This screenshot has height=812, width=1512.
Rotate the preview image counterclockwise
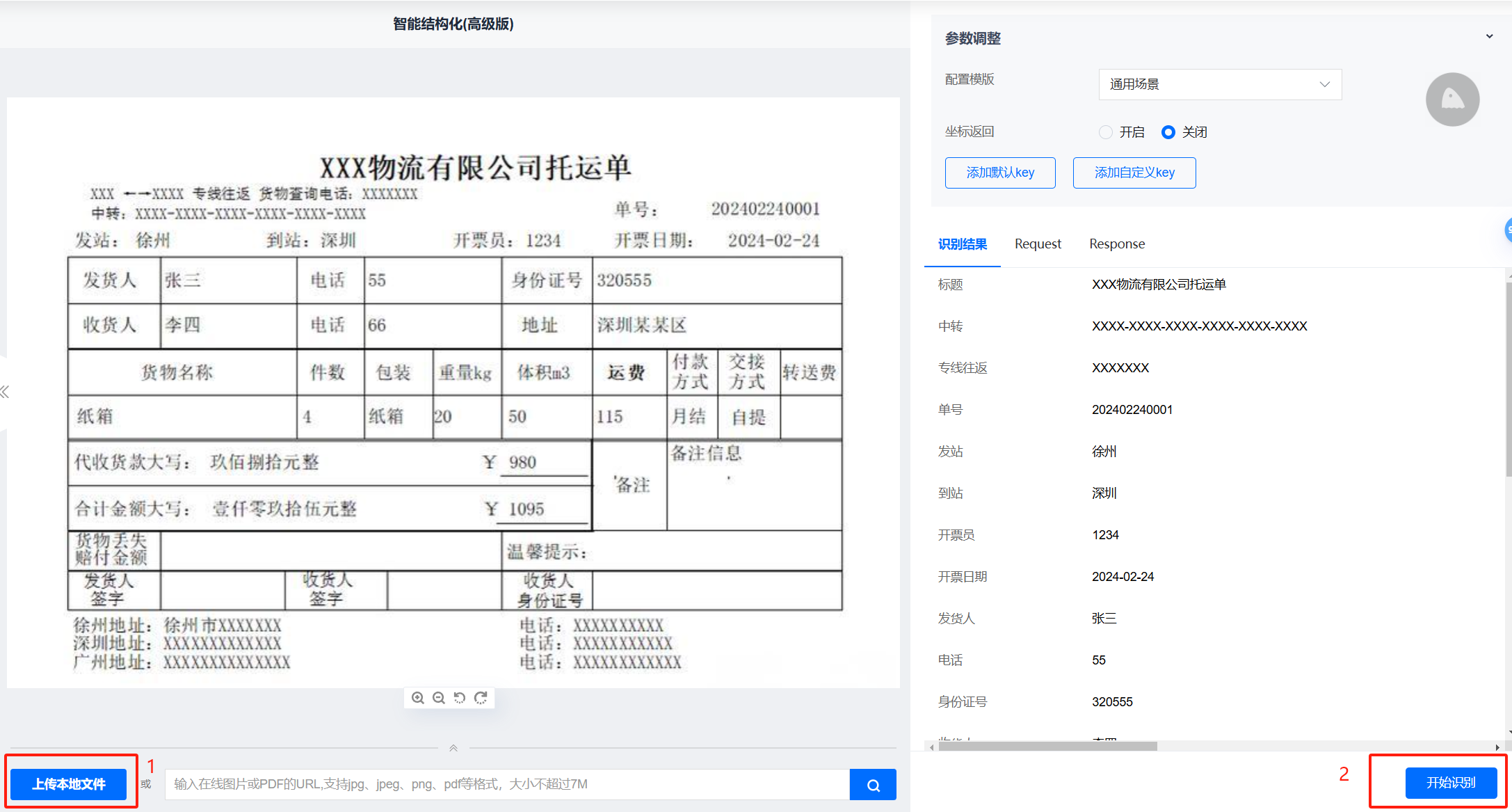coord(459,698)
